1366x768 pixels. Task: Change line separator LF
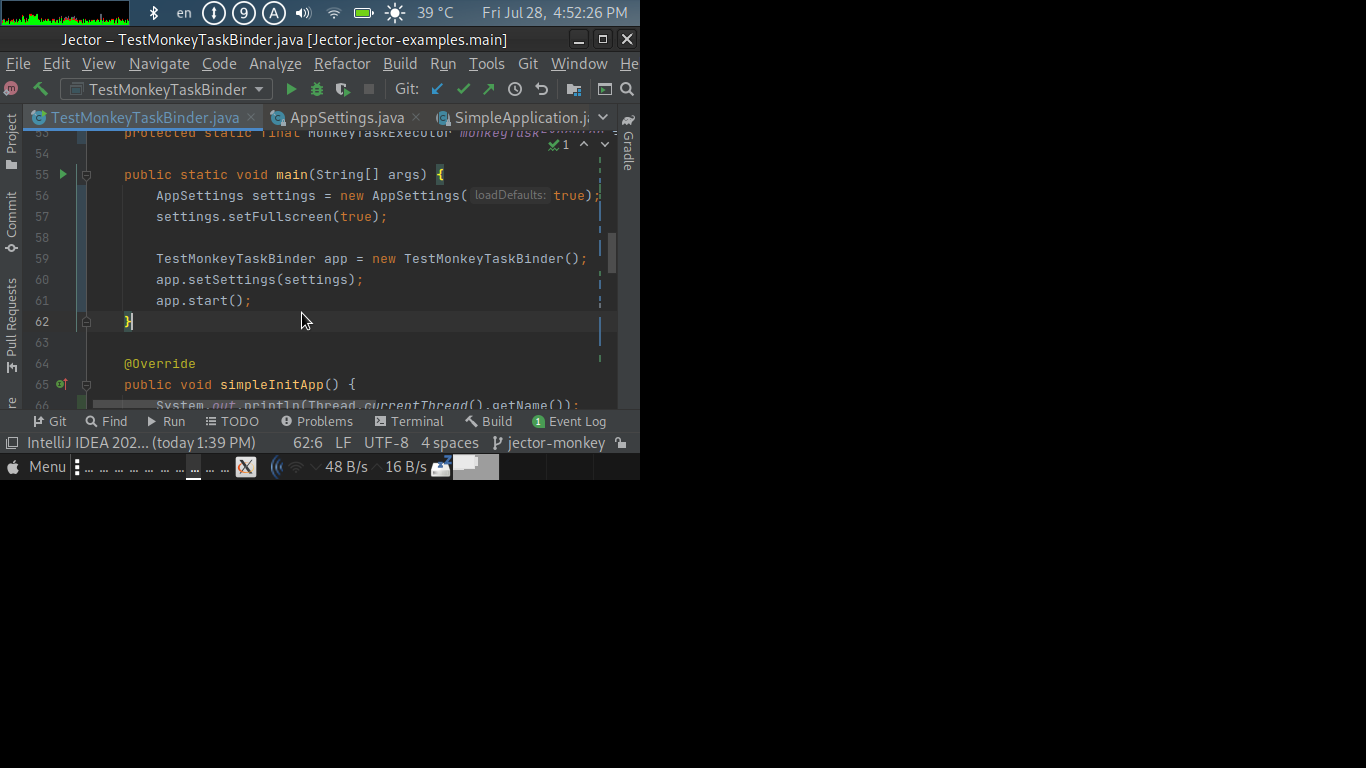pyautogui.click(x=343, y=443)
